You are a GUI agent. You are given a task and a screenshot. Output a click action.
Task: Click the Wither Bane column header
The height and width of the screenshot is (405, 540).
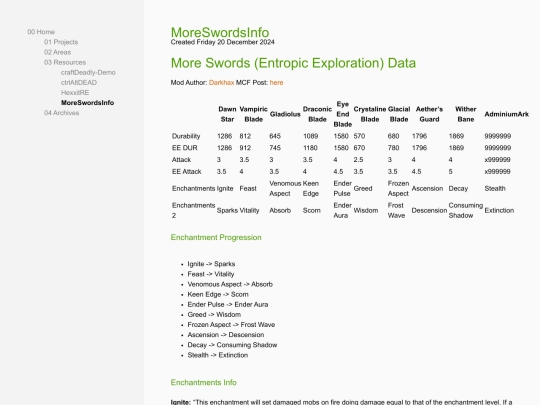tap(466, 114)
